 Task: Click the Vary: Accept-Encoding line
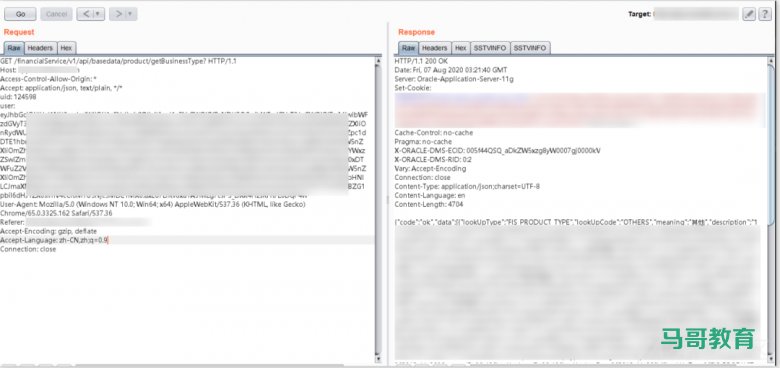pos(430,169)
